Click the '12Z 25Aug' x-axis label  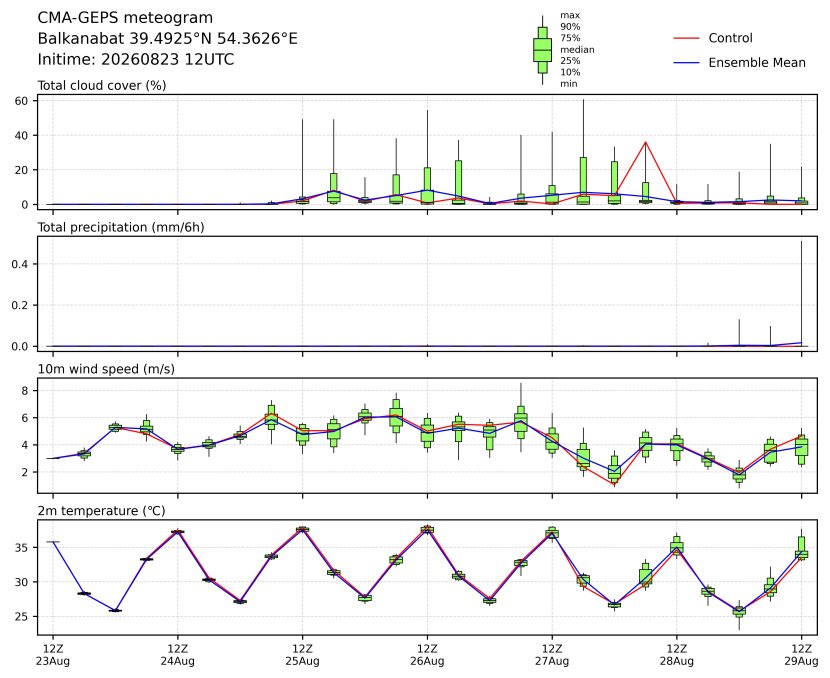click(x=302, y=655)
